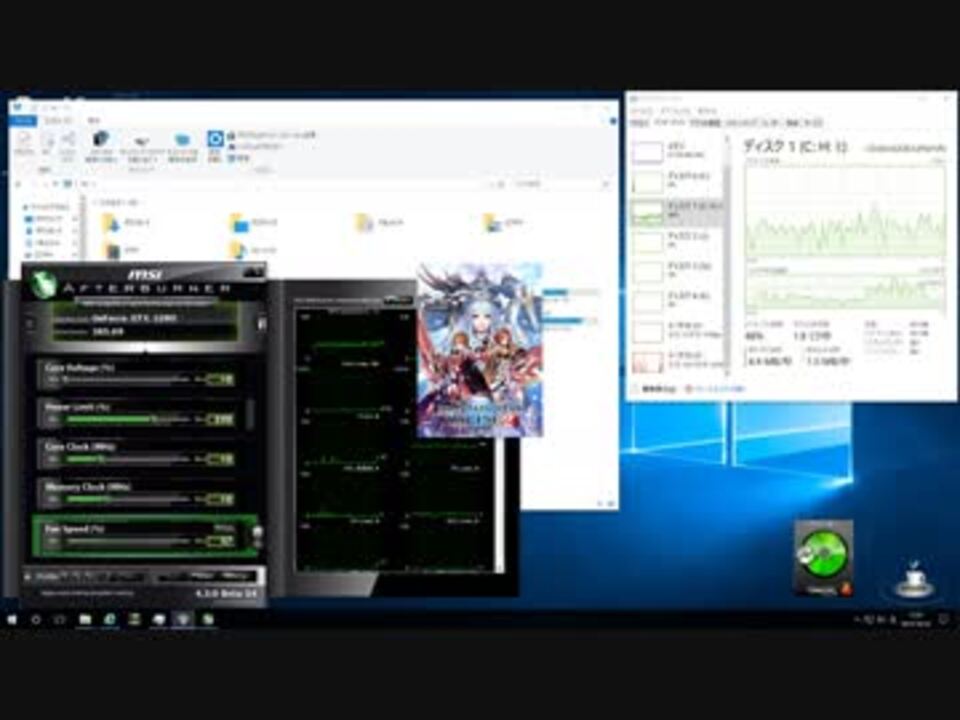Click the Cortana circle on taskbar
This screenshot has height=720, width=960.
click(x=36, y=620)
